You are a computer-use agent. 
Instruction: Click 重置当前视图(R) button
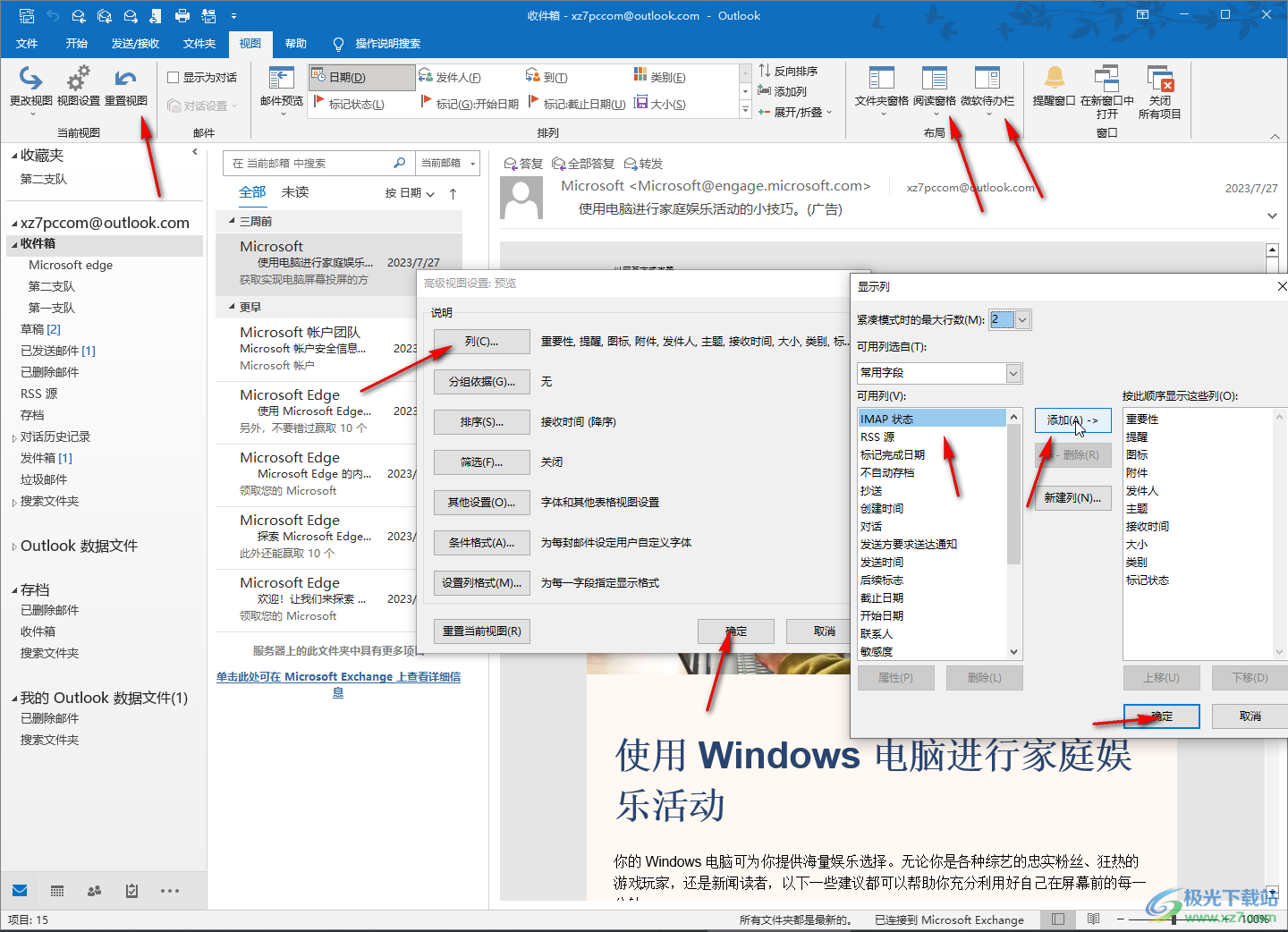point(482,631)
